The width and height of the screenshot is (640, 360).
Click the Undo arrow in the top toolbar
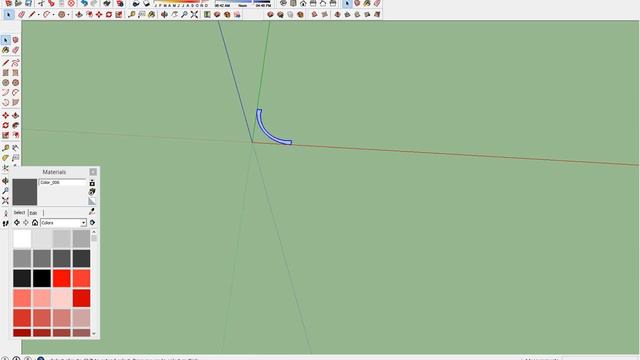coord(84,3)
